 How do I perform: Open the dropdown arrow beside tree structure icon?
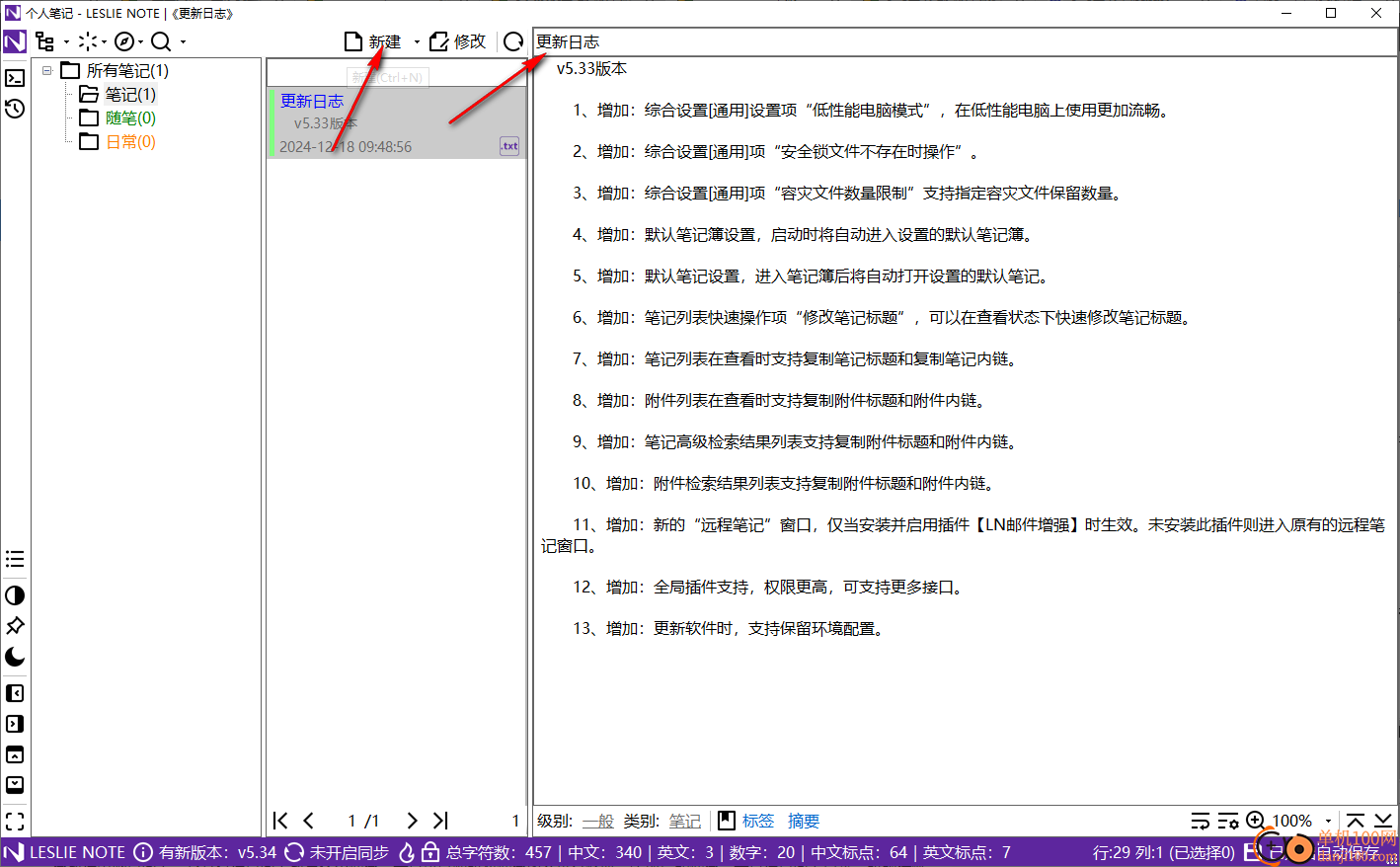pos(66,42)
